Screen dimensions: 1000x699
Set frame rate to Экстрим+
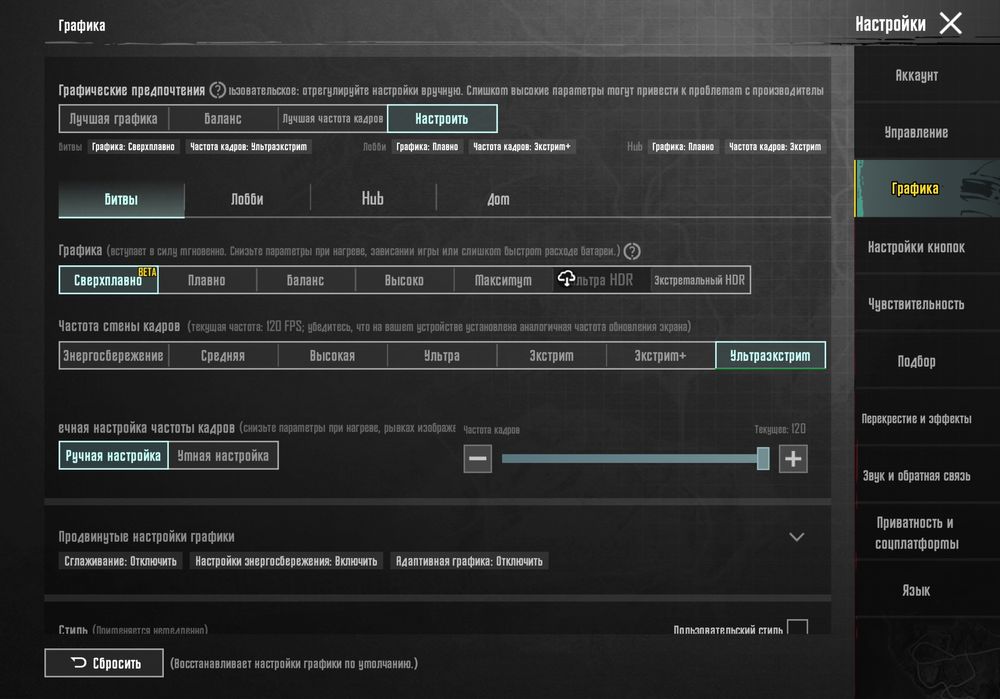tap(661, 356)
